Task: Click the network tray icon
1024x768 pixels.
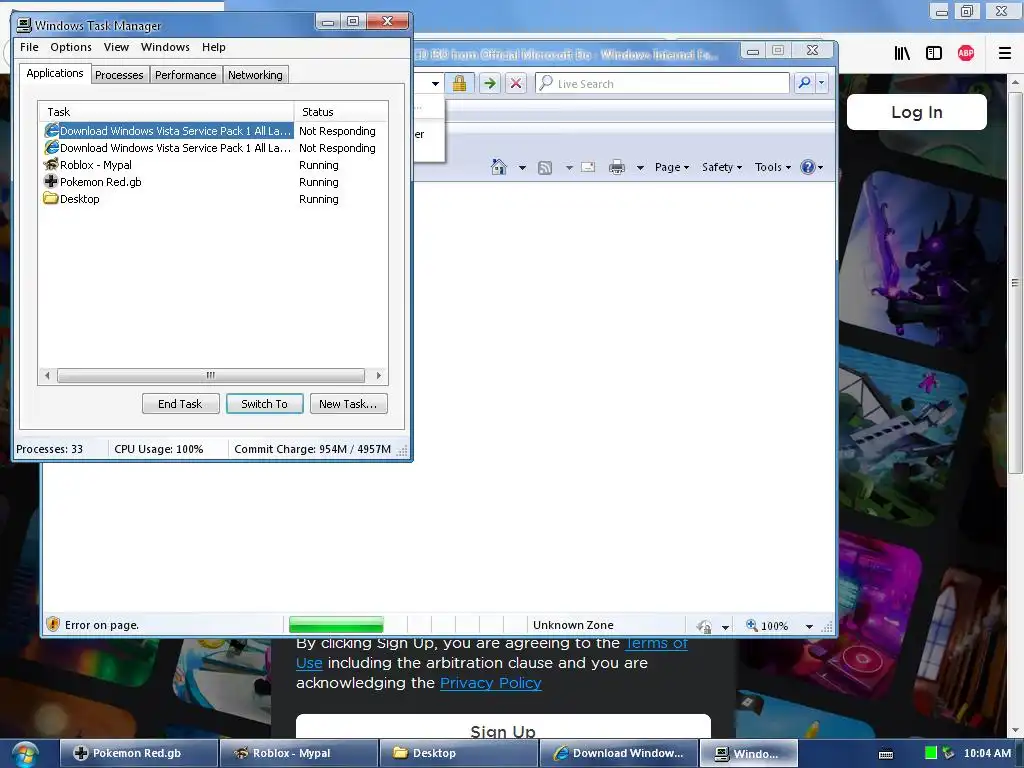Action: pos(948,753)
